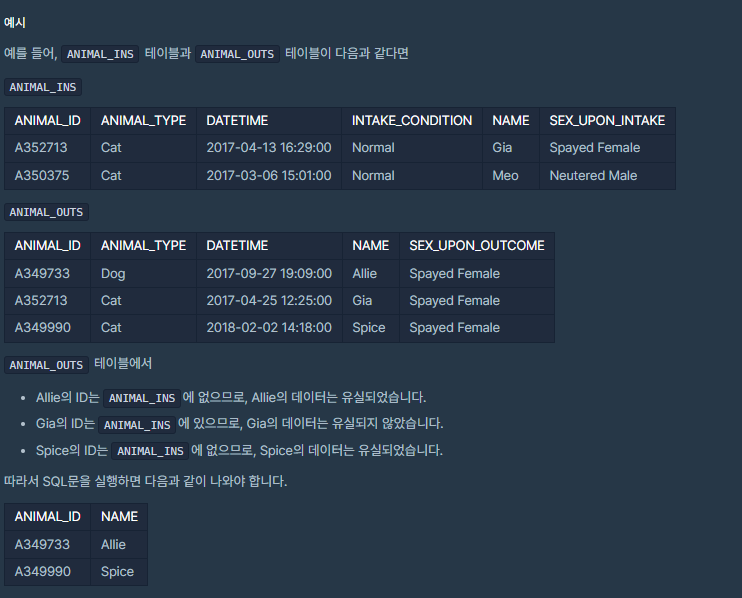Viewport: 742px width, 598px height.
Task: Click NAME header in the ANIMAL_INS table
Action: 511,121
